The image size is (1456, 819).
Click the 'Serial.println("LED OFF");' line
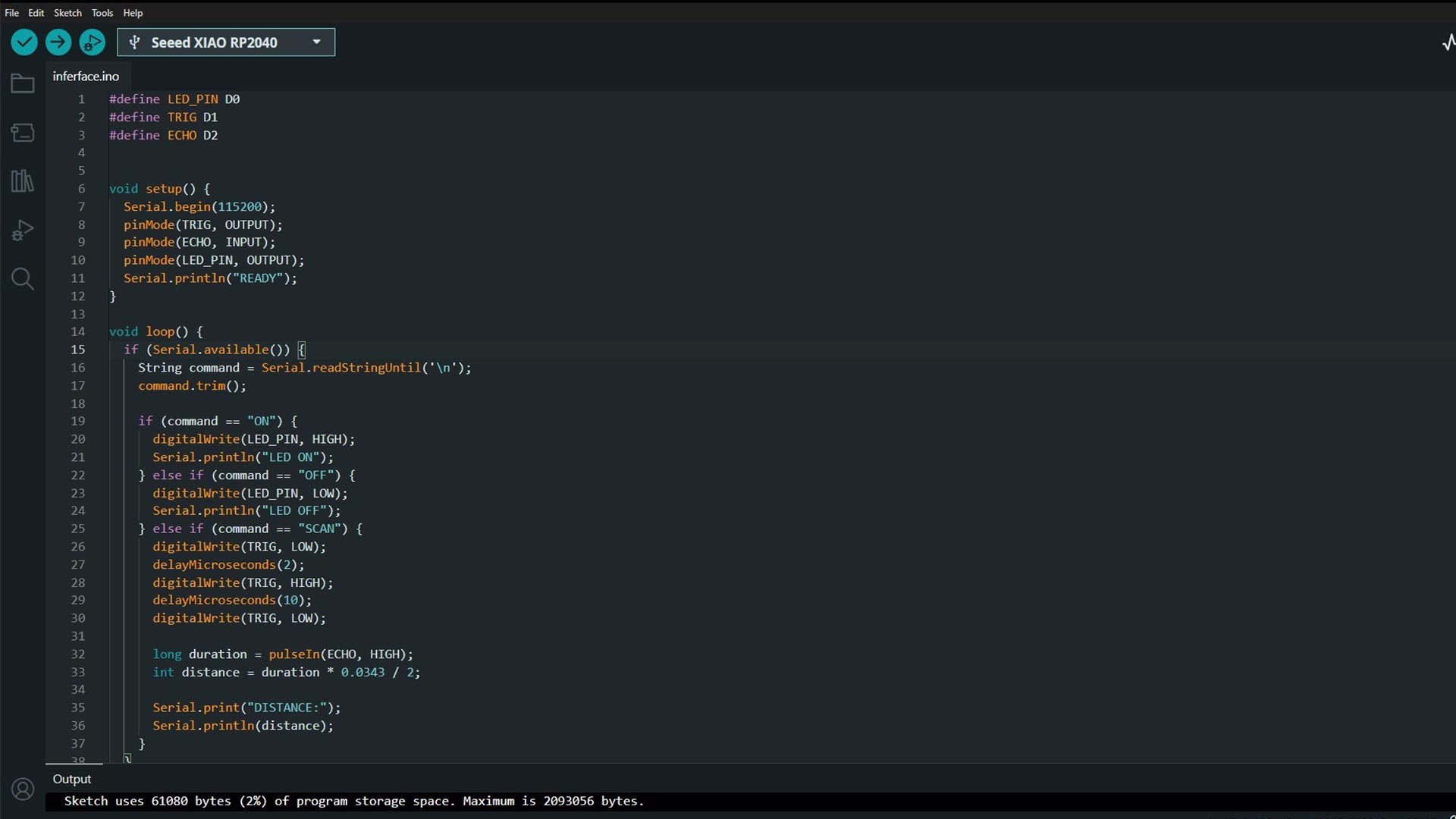247,511
